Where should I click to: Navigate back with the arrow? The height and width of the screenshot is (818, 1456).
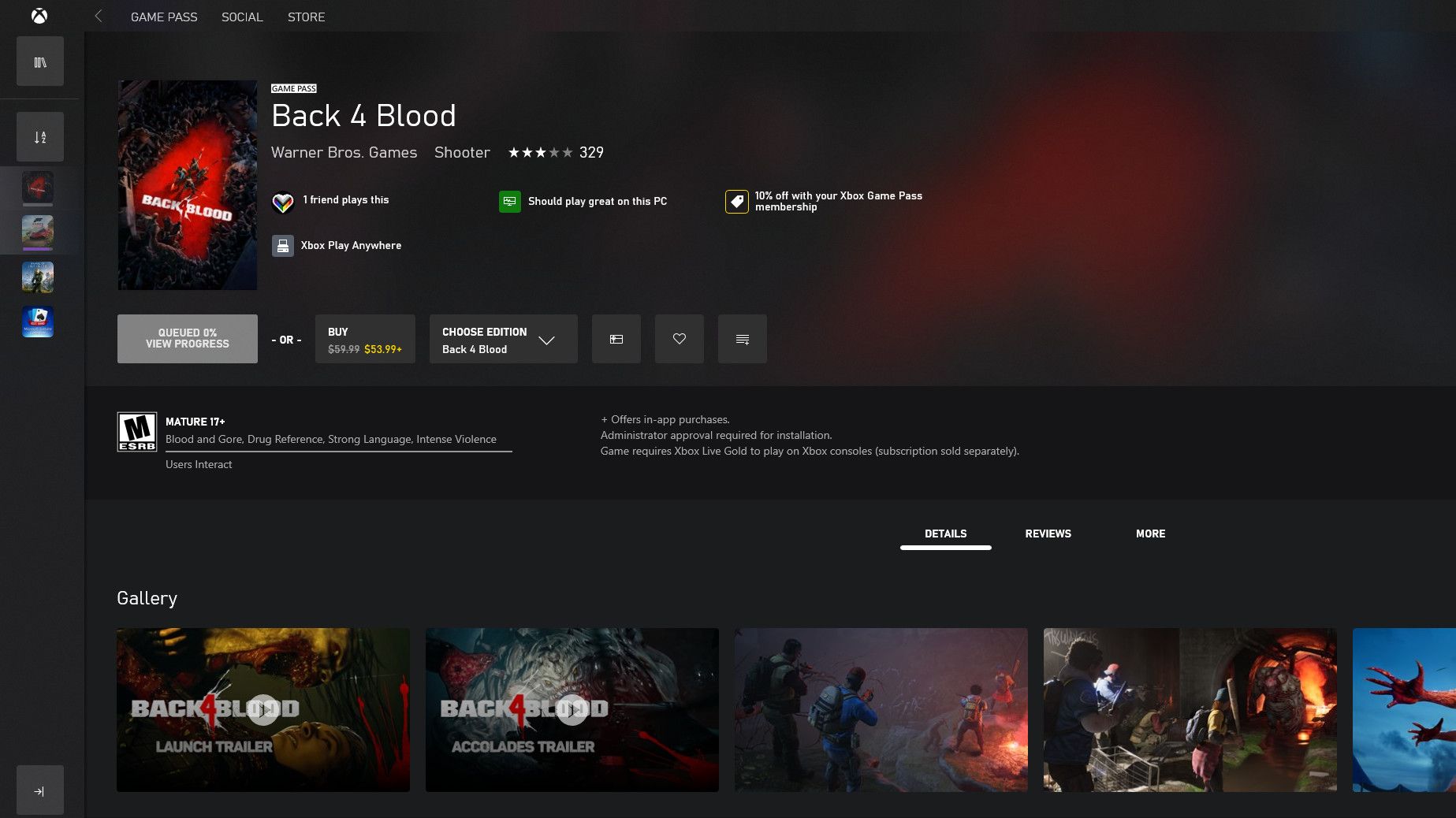pos(98,16)
